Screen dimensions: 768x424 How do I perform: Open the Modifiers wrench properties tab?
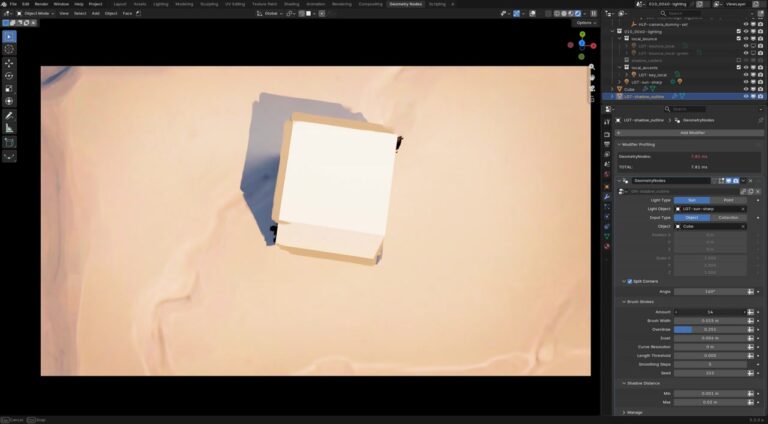[x=607, y=196]
